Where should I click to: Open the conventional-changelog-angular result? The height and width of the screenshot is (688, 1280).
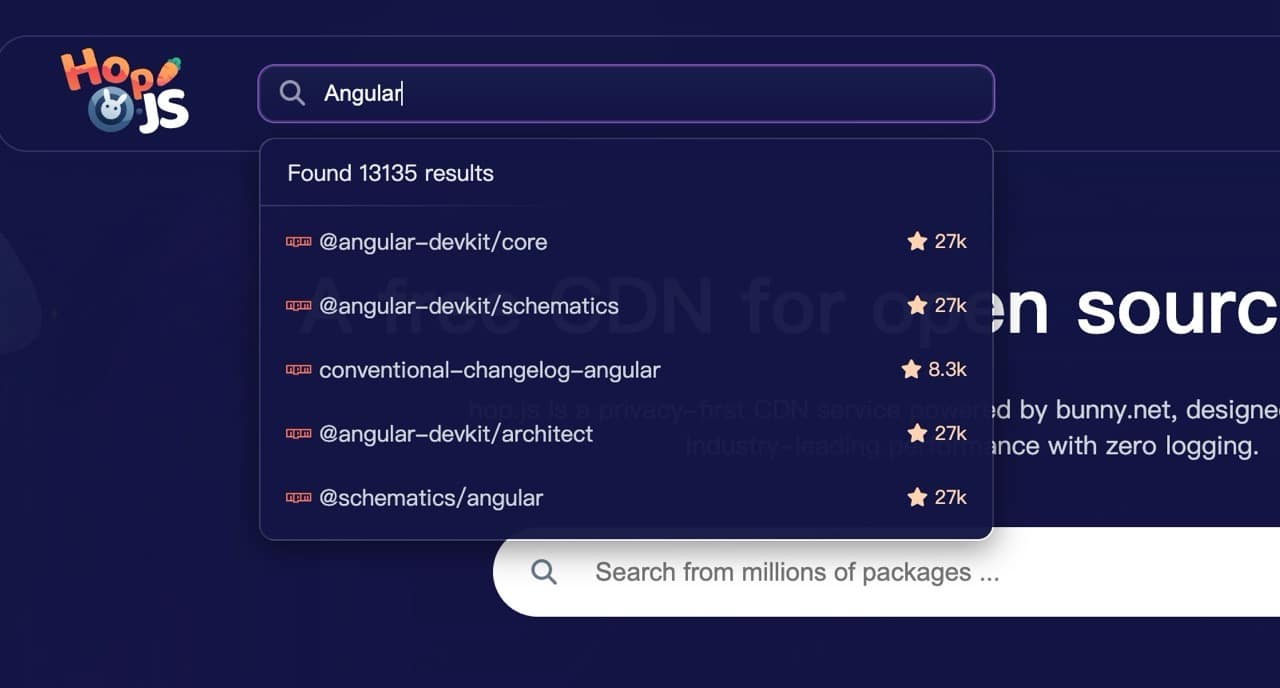coord(490,370)
